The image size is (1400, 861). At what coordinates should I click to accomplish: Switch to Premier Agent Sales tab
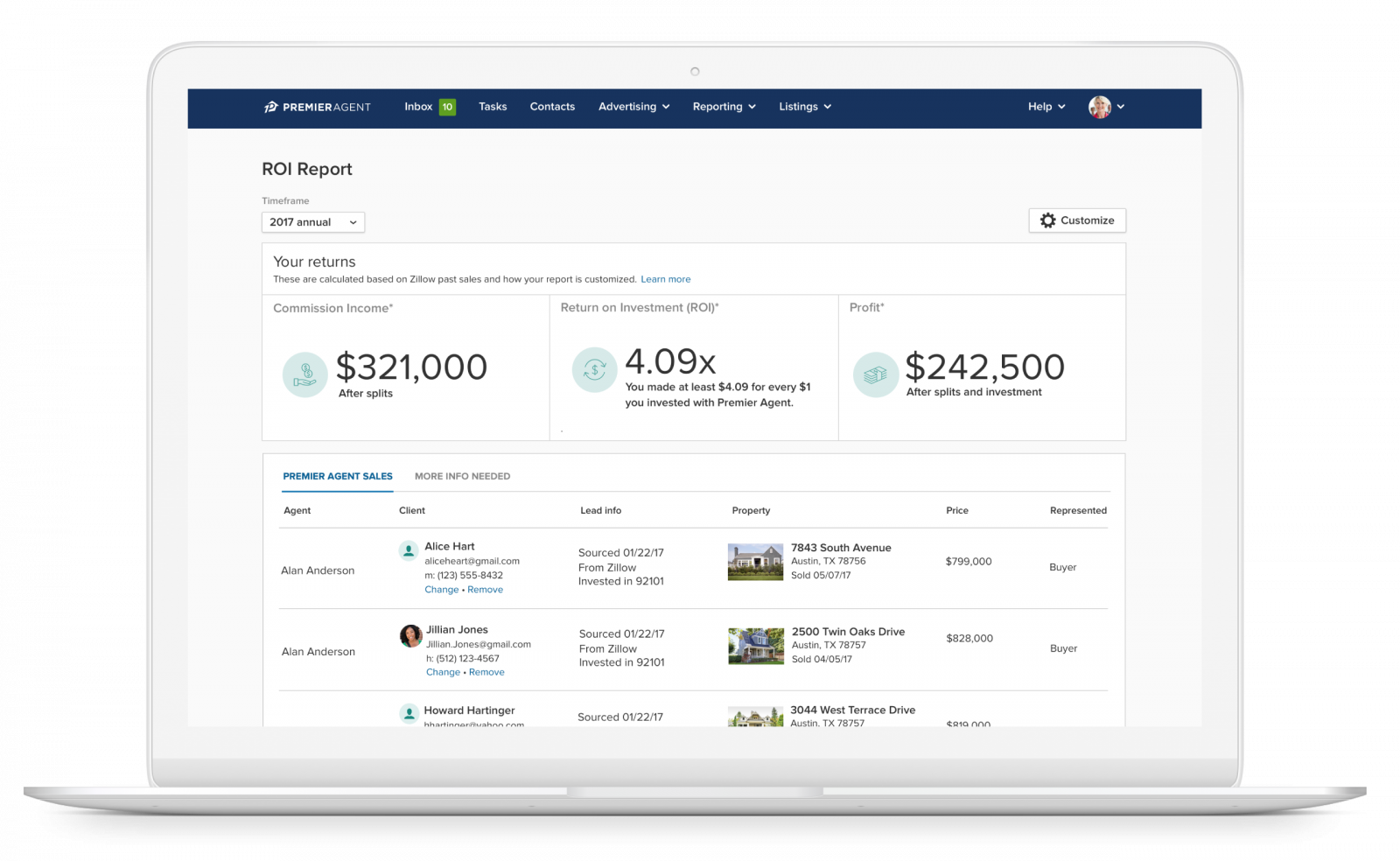338,476
